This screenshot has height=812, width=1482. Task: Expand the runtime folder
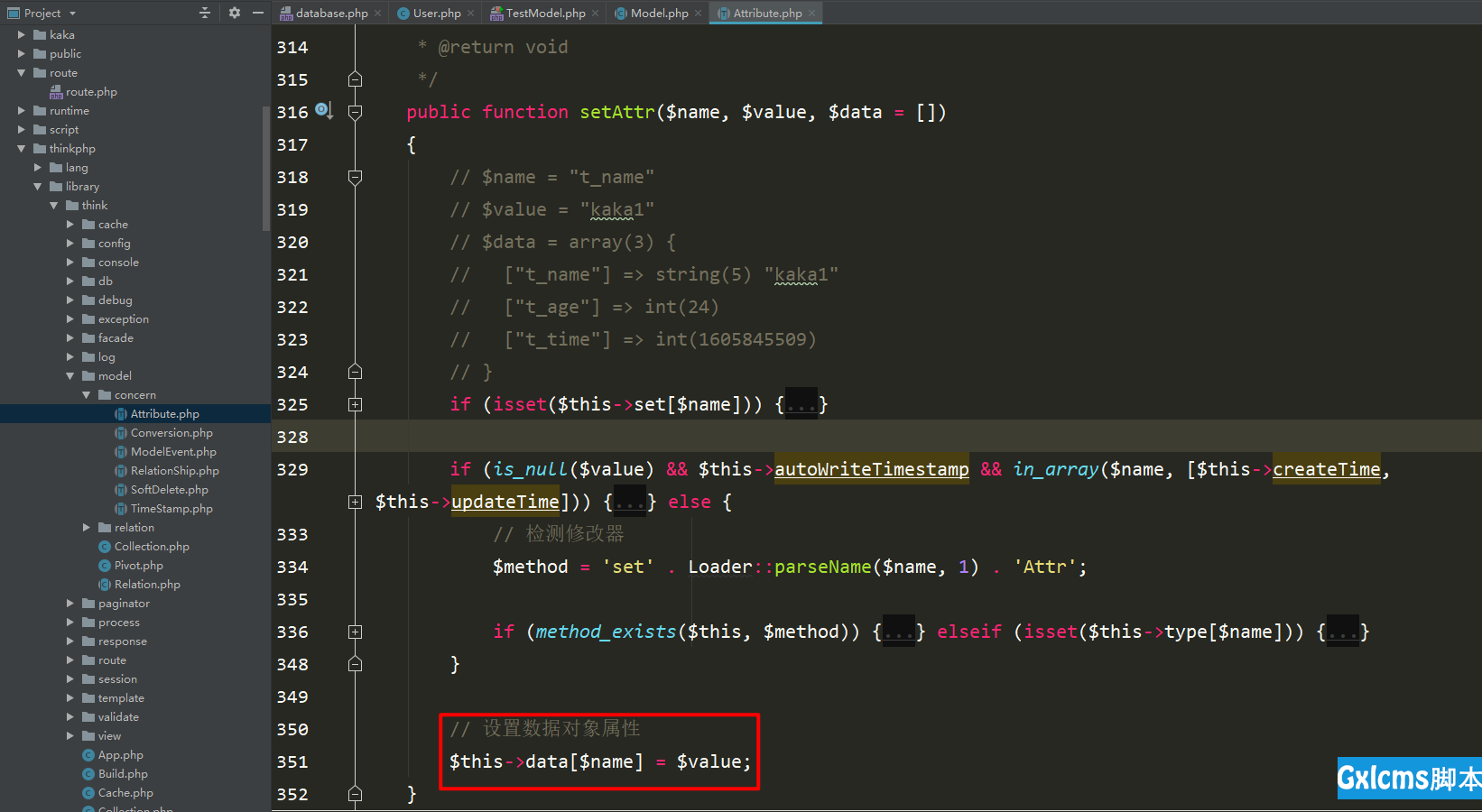[22, 111]
